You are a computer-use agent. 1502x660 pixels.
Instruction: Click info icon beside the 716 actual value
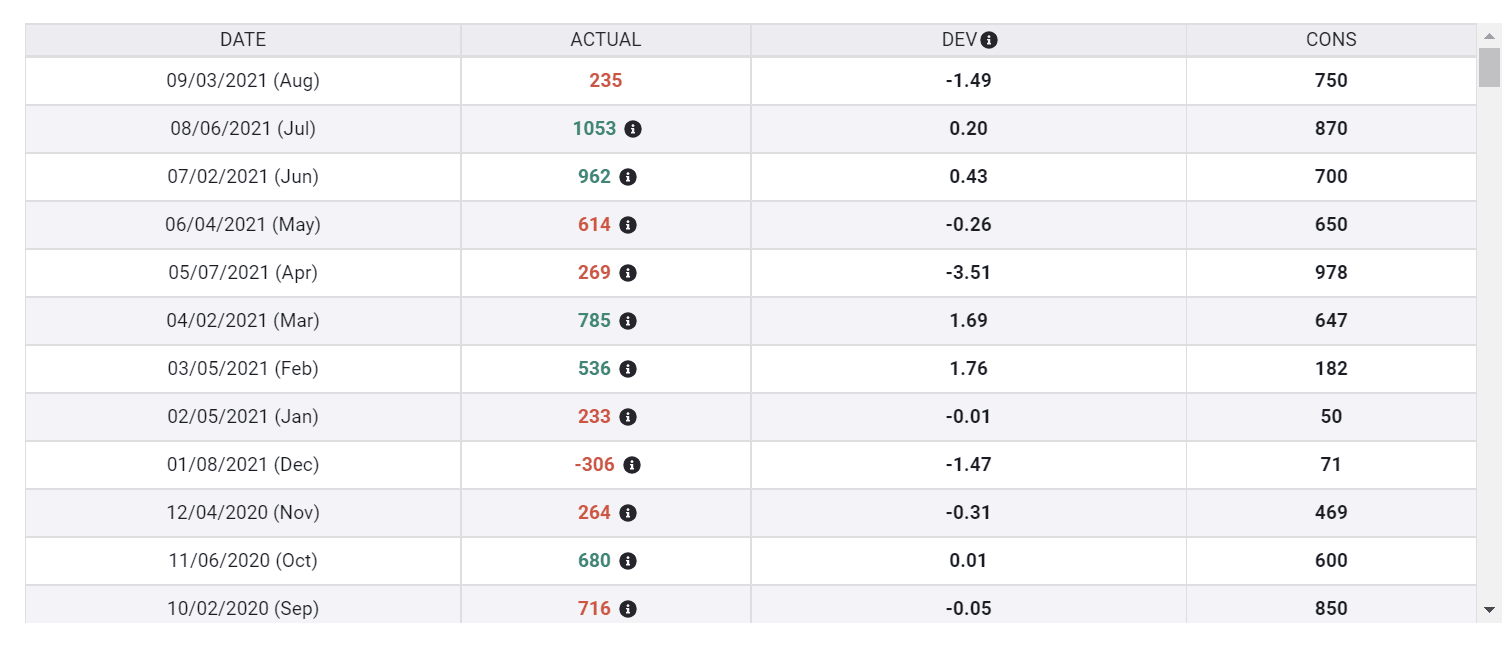[628, 609]
